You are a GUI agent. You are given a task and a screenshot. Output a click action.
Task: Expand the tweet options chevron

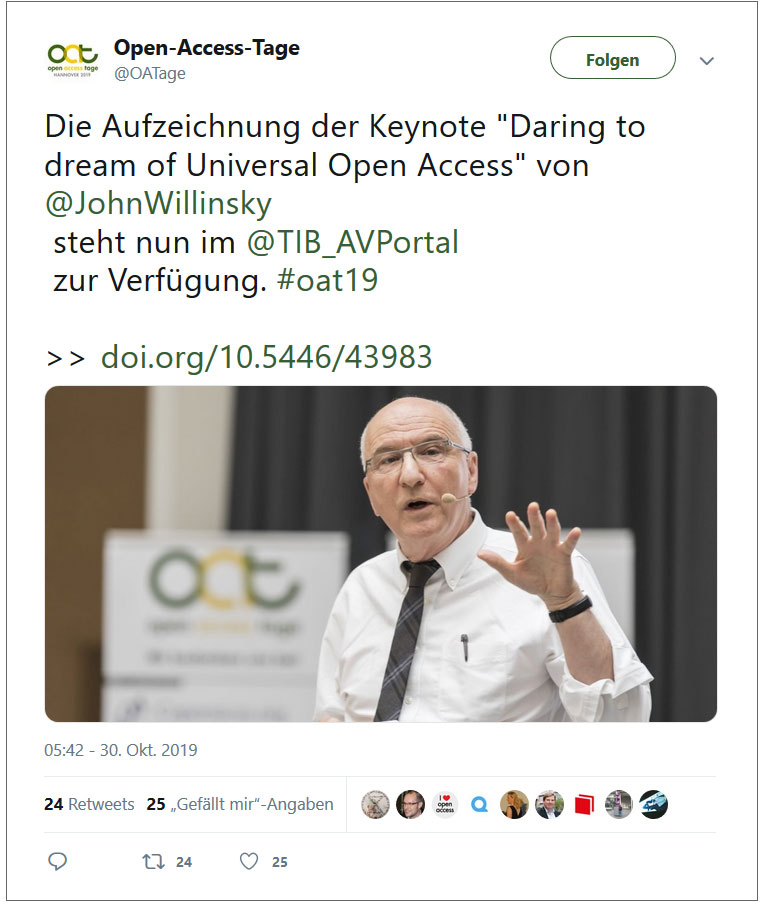point(706,60)
